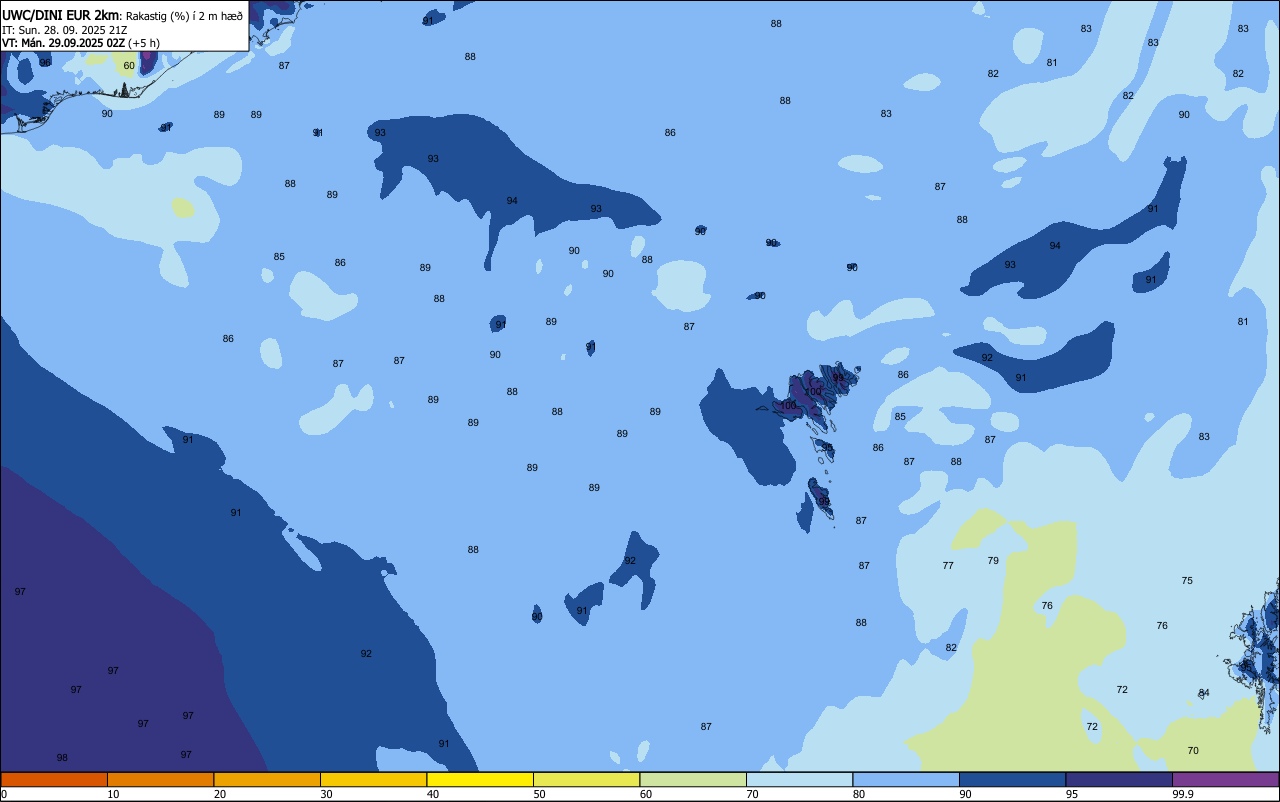
Task: Click the "VT: Mán. 29.09.2025 02Z" line
Action: [x=63, y=43]
